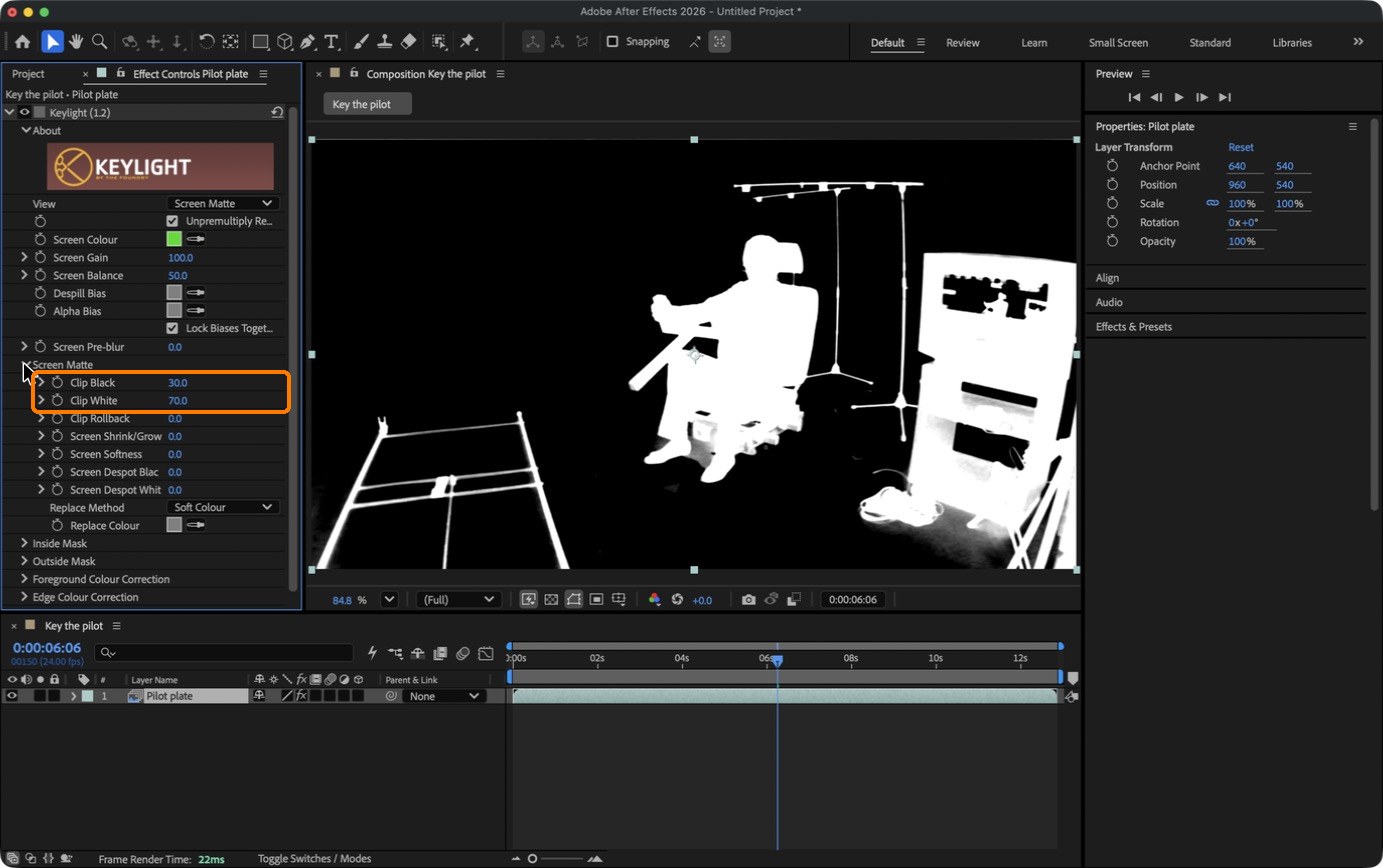Select the Zoom tool
Viewport: 1383px width, 868px height.
[x=99, y=42]
